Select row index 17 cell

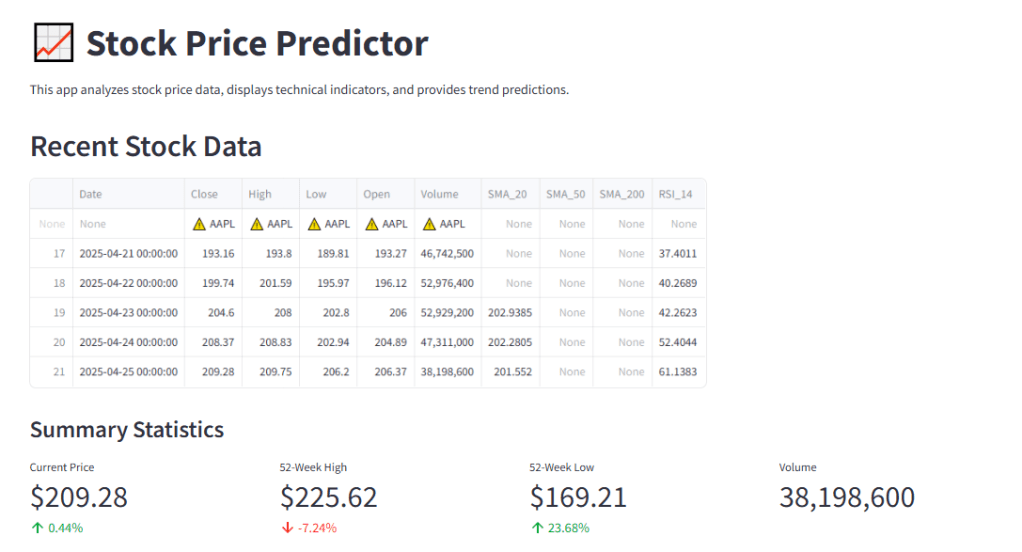pyautogui.click(x=58, y=254)
